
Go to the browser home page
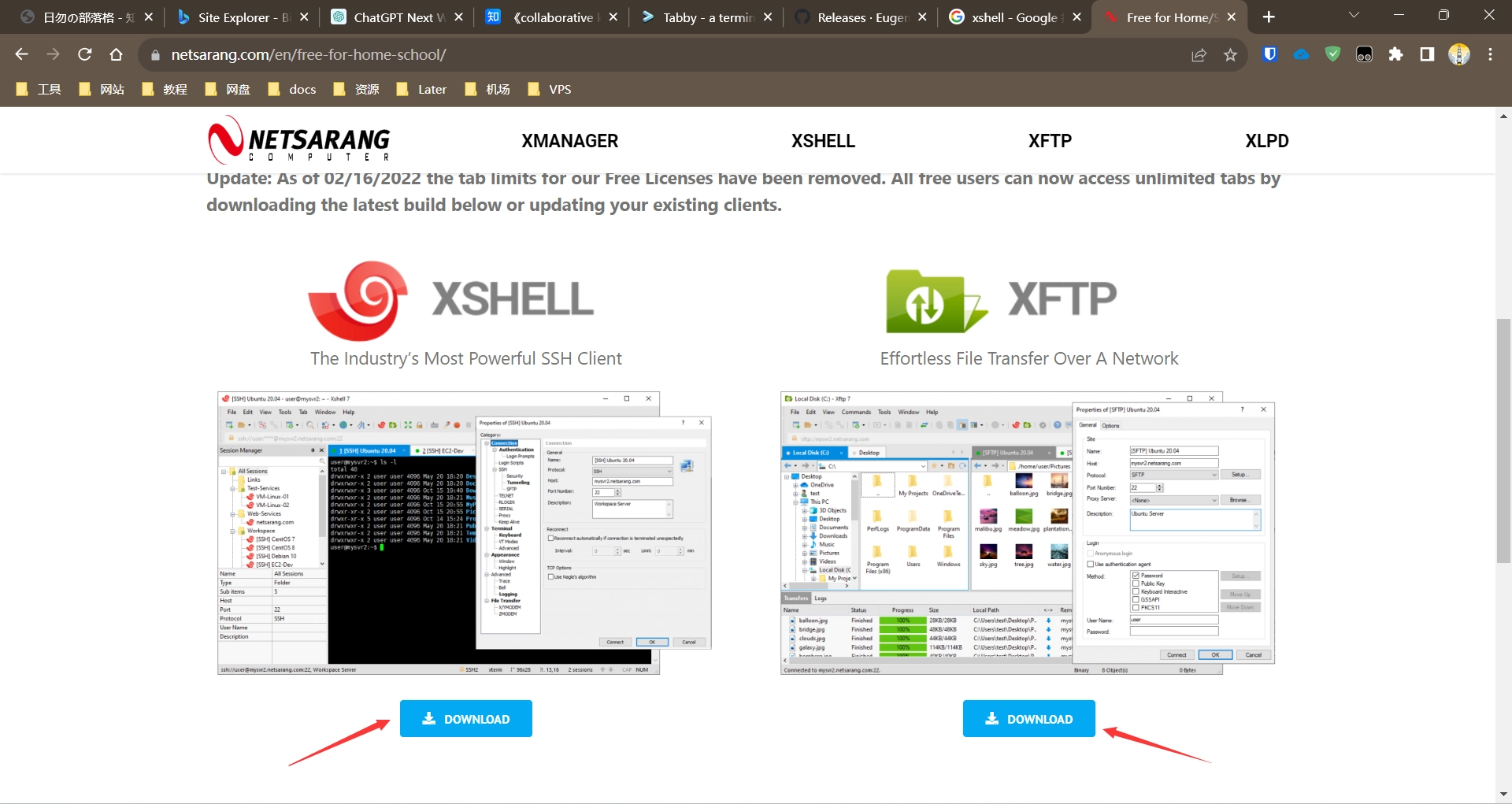[x=116, y=54]
